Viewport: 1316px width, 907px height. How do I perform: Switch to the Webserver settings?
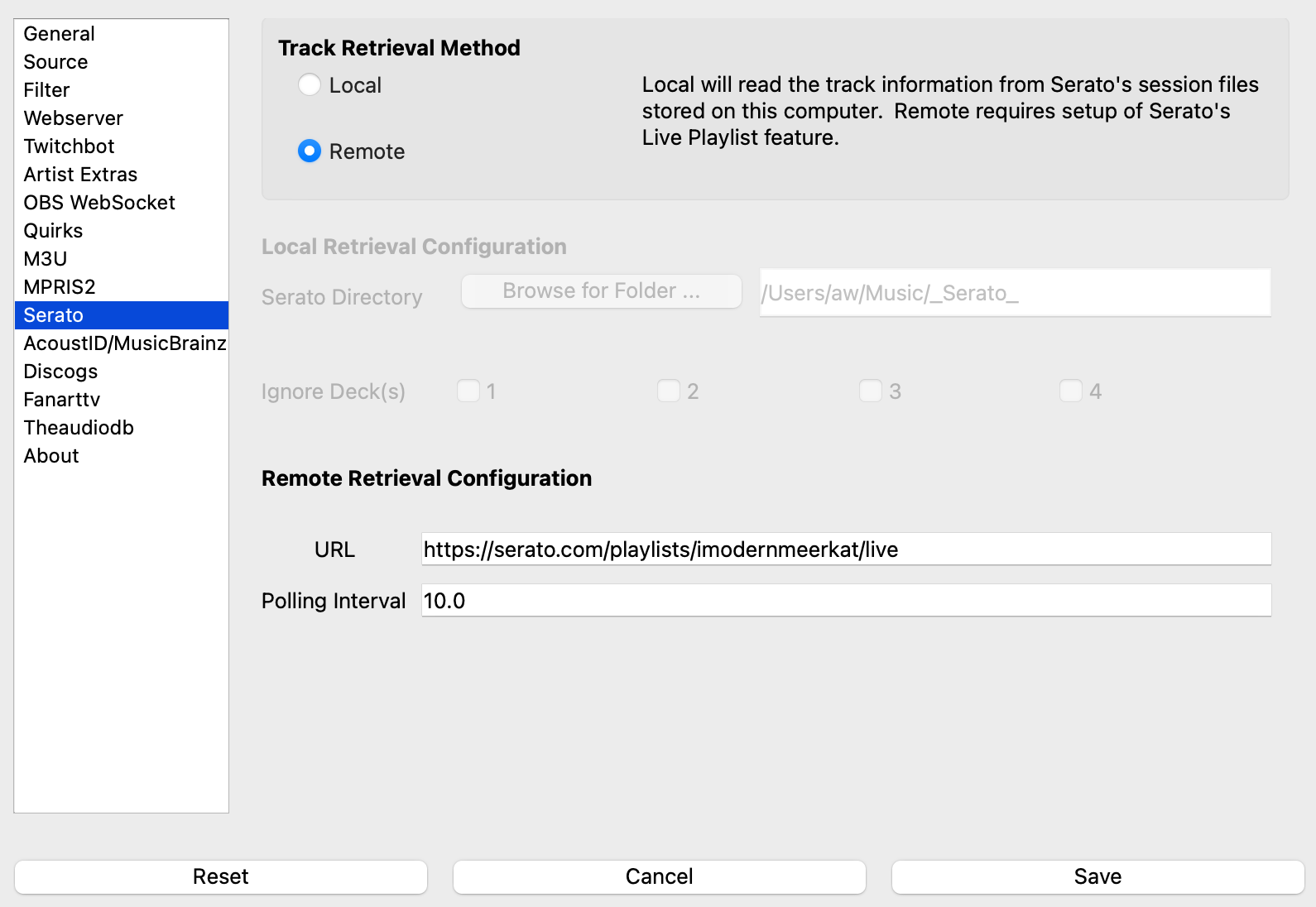(x=73, y=118)
